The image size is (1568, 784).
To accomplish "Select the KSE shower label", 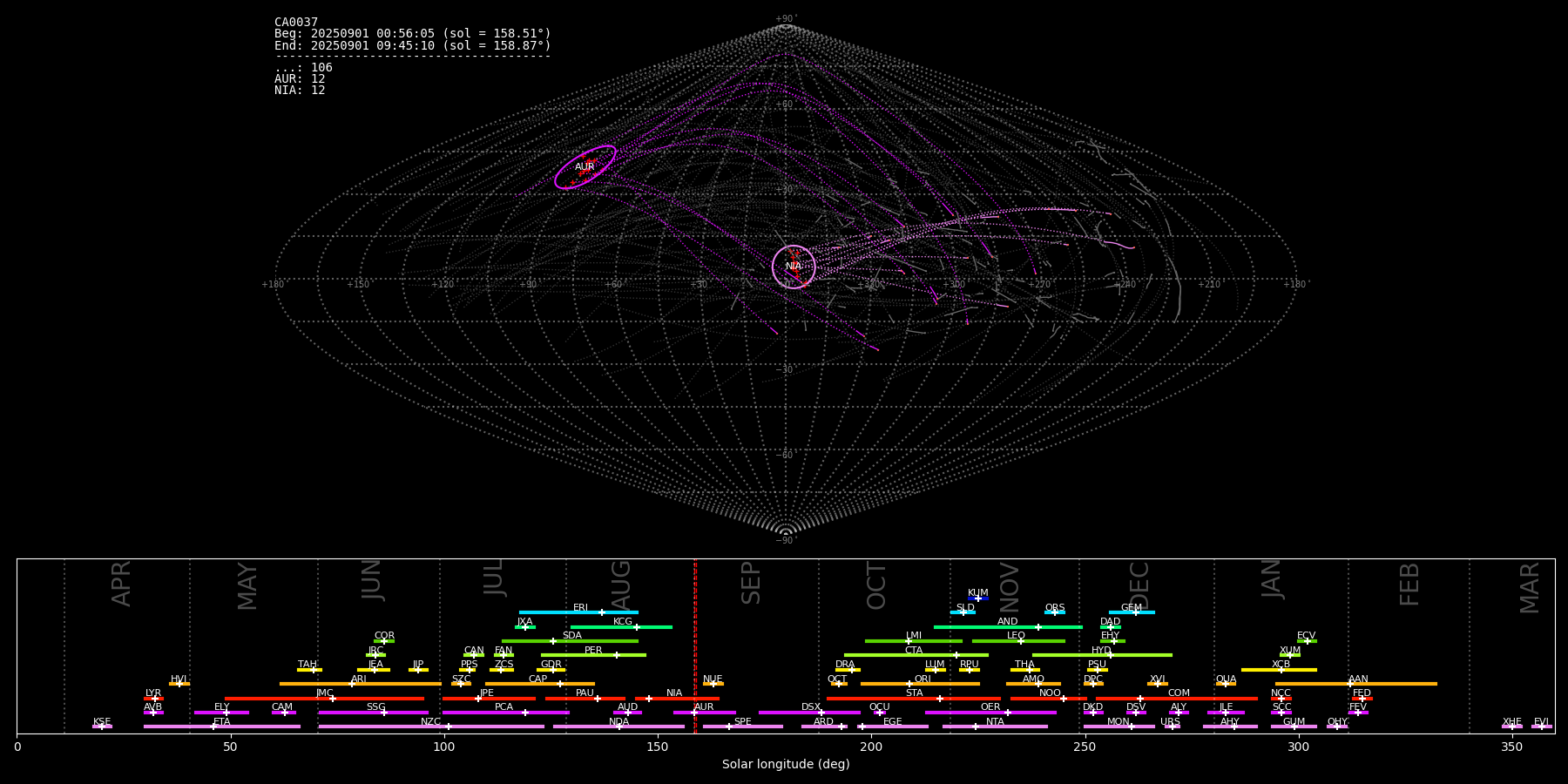I will point(102,722).
